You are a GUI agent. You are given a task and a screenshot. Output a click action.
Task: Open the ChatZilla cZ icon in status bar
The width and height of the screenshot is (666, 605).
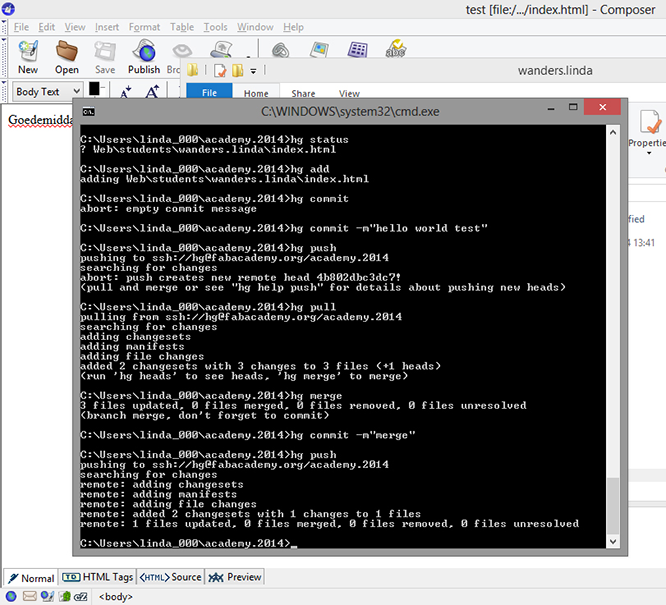pos(81,597)
